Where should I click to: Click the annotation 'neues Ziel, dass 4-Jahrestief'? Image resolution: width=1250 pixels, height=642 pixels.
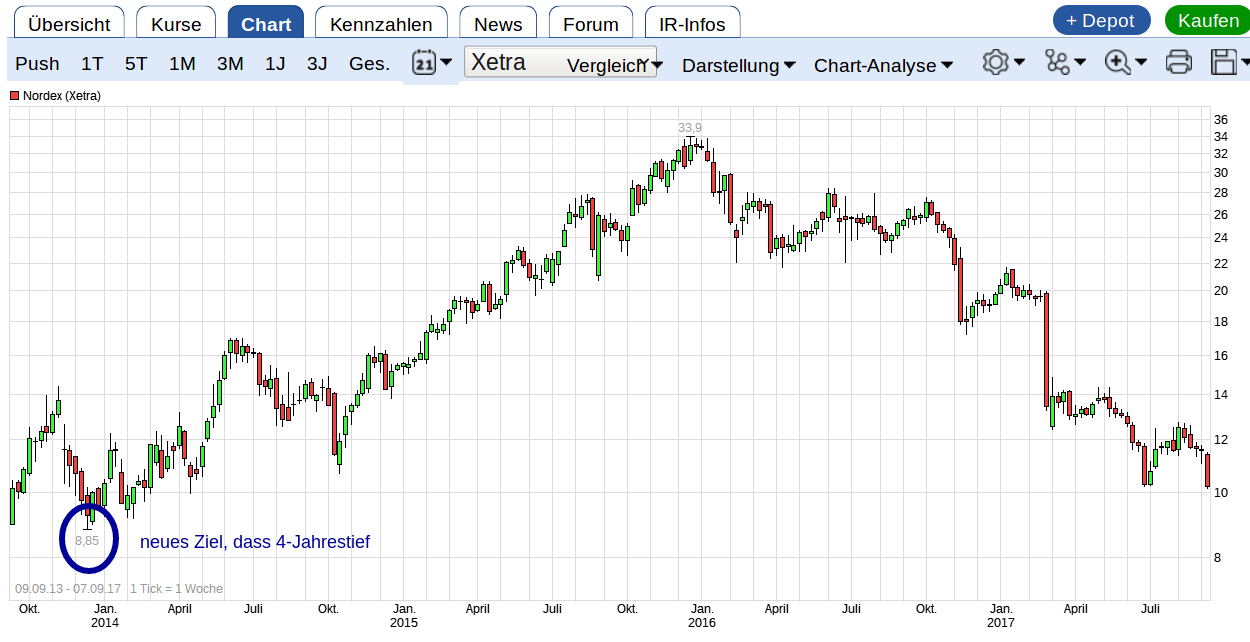point(255,542)
